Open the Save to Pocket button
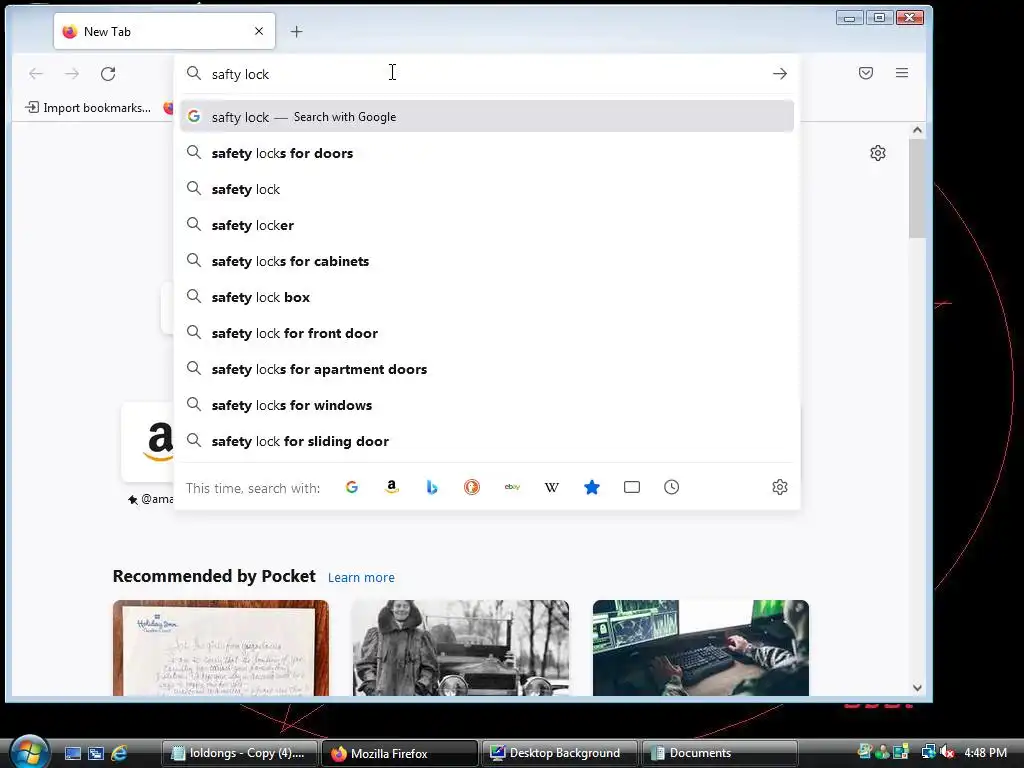1024x768 pixels. [866, 73]
